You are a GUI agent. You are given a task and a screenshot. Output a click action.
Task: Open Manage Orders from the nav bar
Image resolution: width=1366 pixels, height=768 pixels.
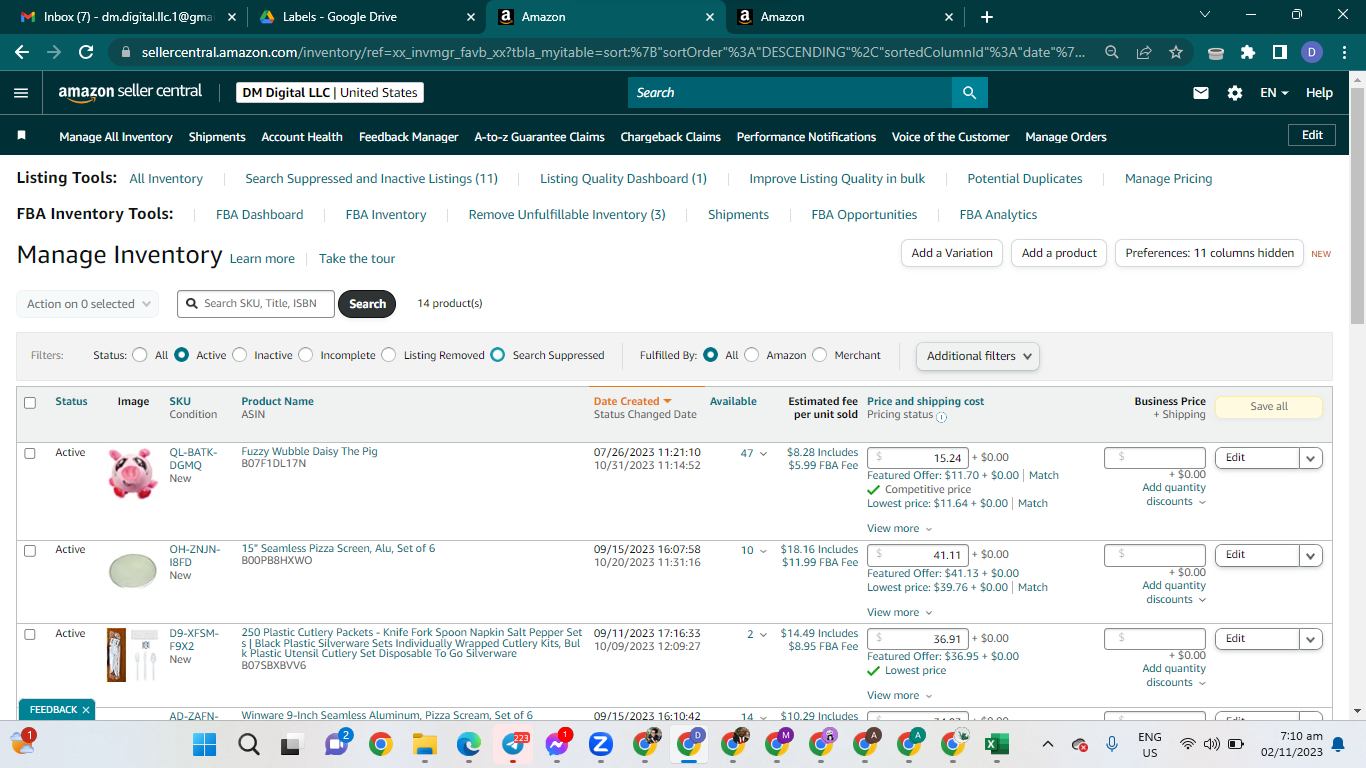point(1066,137)
